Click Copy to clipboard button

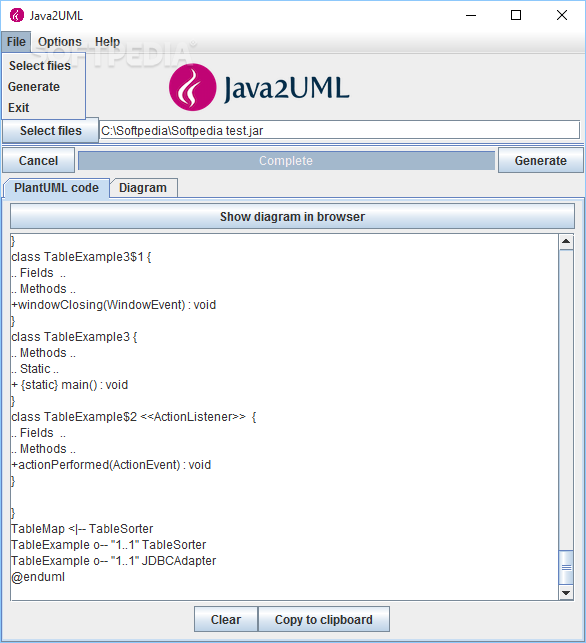click(x=324, y=620)
